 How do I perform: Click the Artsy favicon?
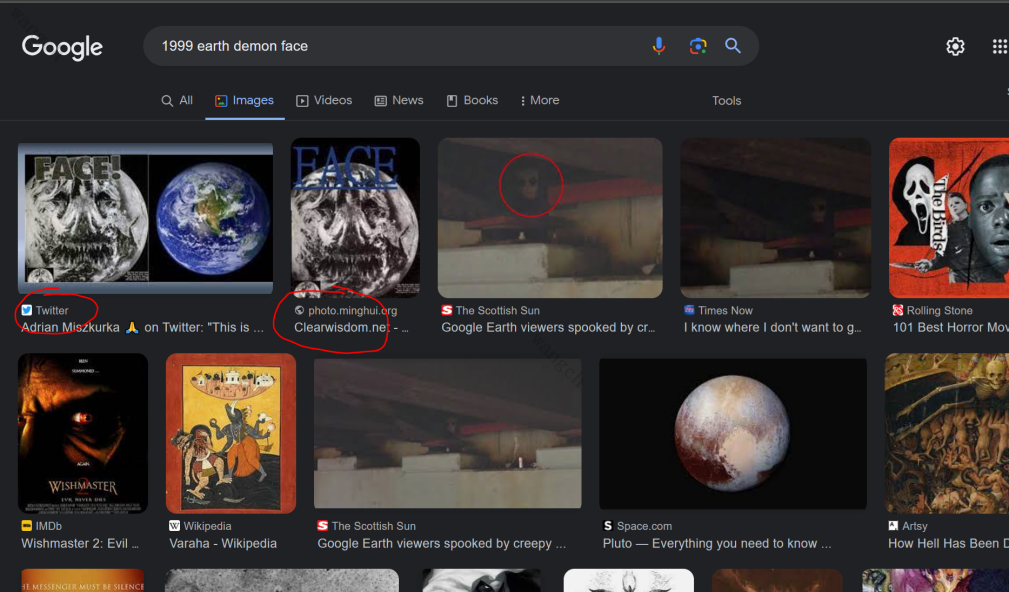(x=893, y=526)
